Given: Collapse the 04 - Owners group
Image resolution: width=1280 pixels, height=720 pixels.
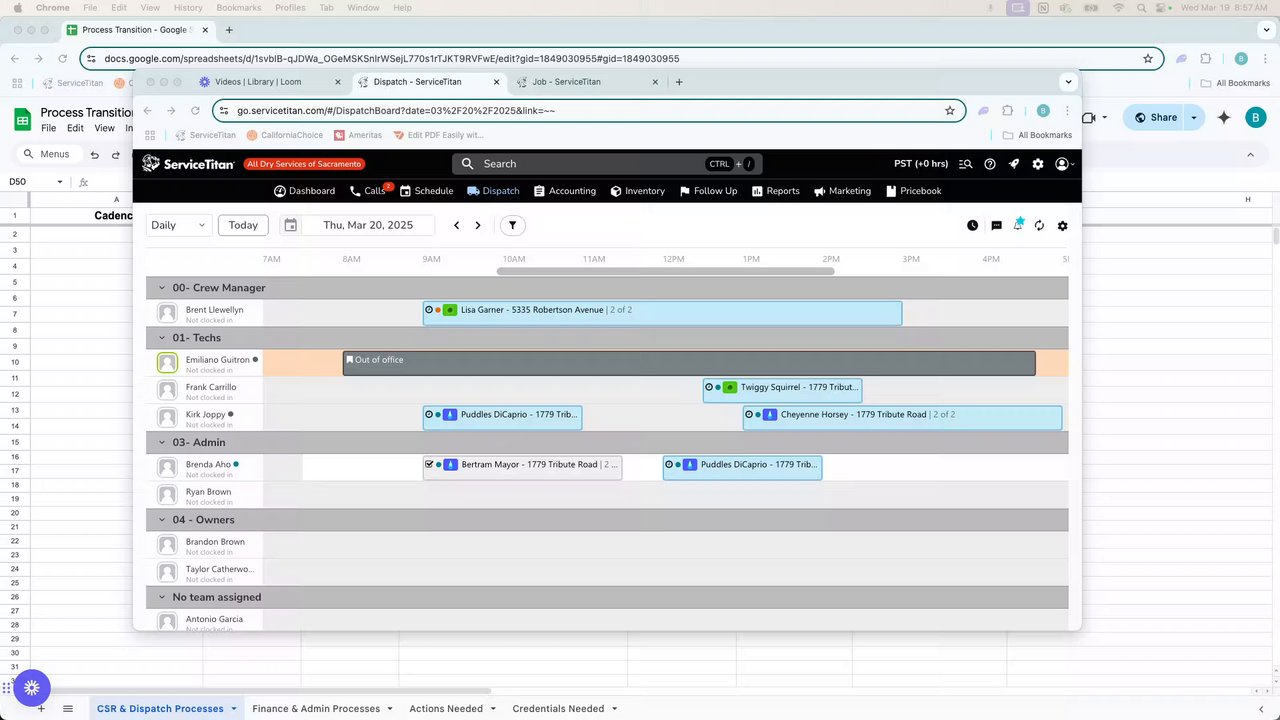Looking at the screenshot, I should point(161,520).
